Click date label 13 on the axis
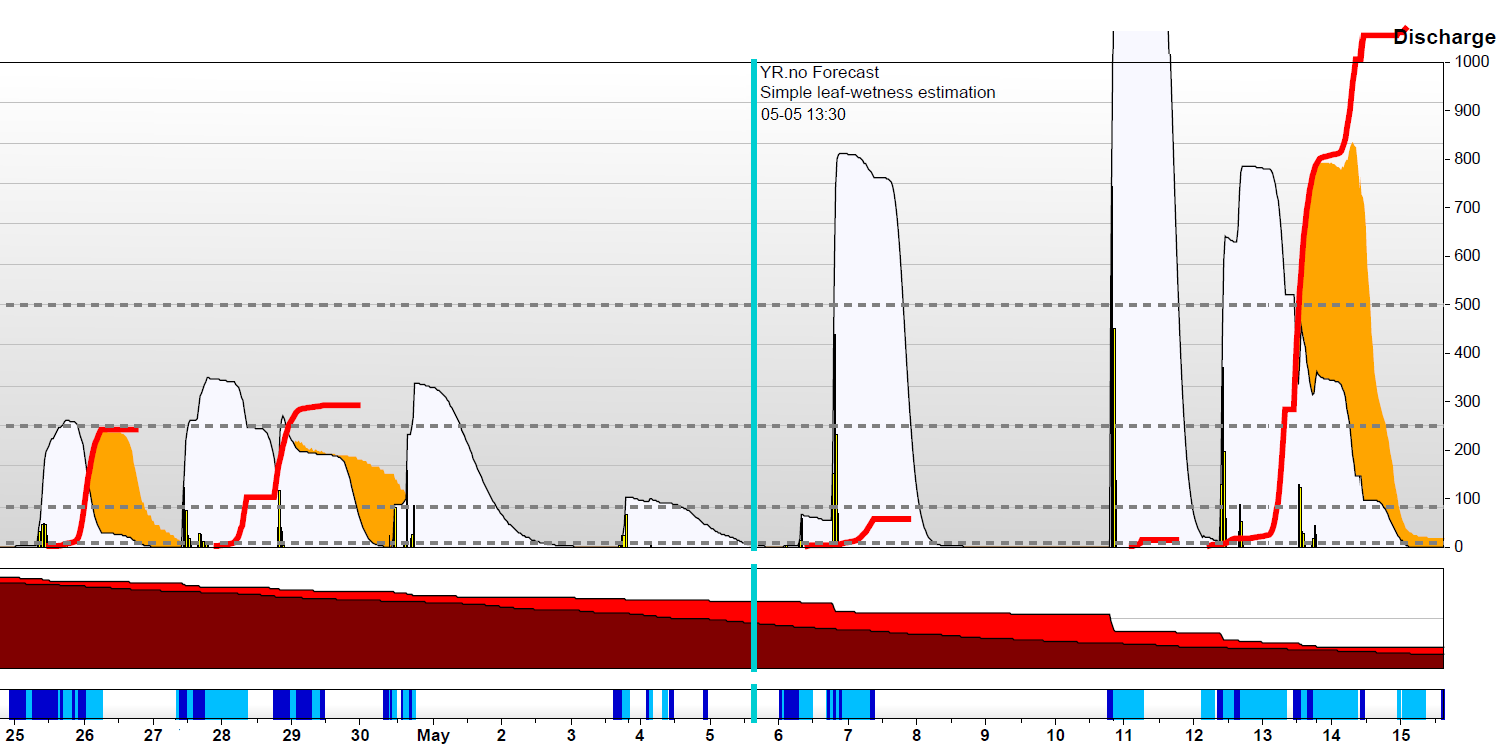 click(x=1263, y=736)
